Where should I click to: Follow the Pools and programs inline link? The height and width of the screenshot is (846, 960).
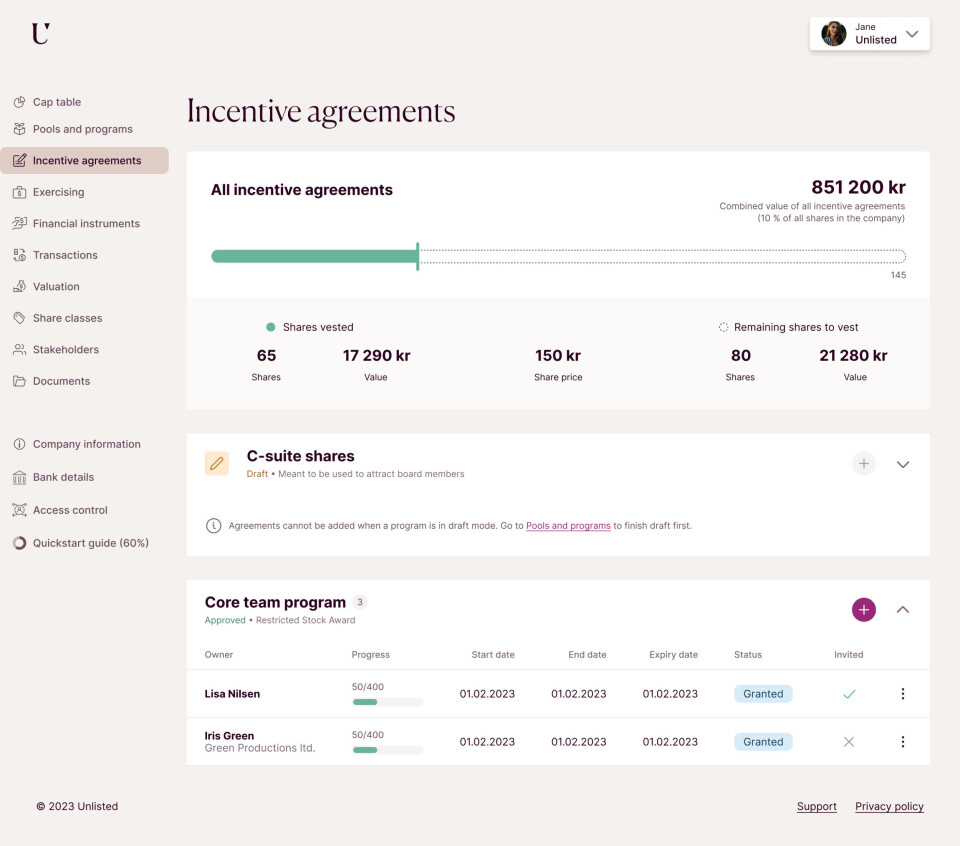(568, 526)
